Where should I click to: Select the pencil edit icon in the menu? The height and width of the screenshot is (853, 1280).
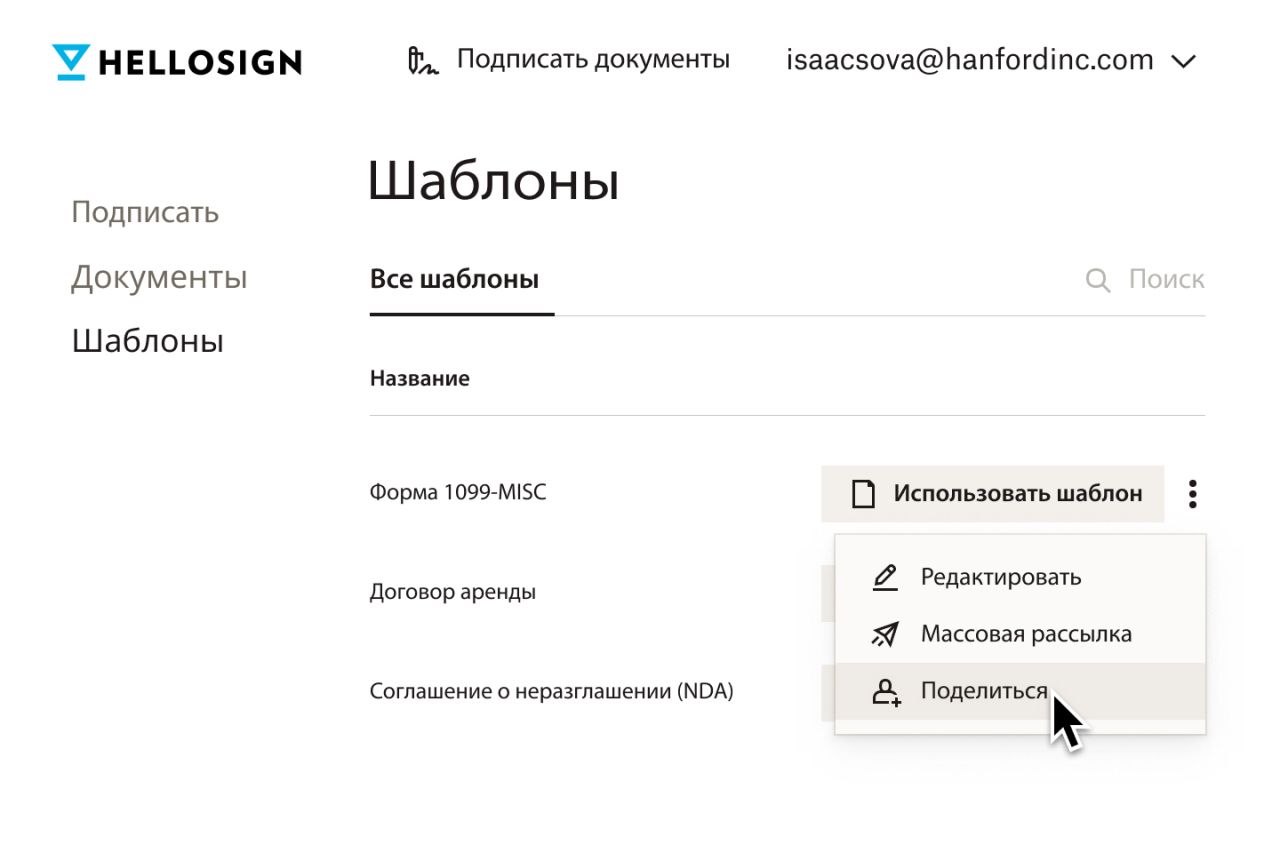(885, 576)
